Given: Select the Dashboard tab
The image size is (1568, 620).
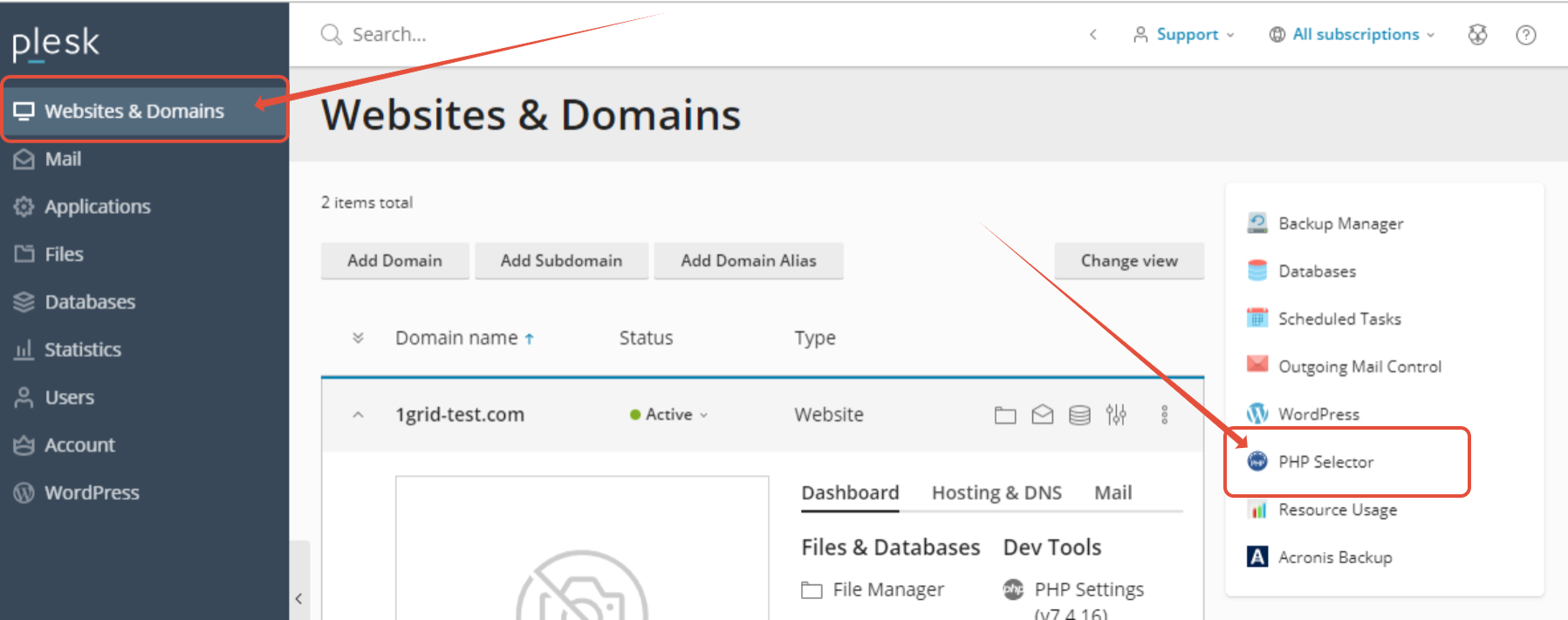Looking at the screenshot, I should click(x=850, y=493).
